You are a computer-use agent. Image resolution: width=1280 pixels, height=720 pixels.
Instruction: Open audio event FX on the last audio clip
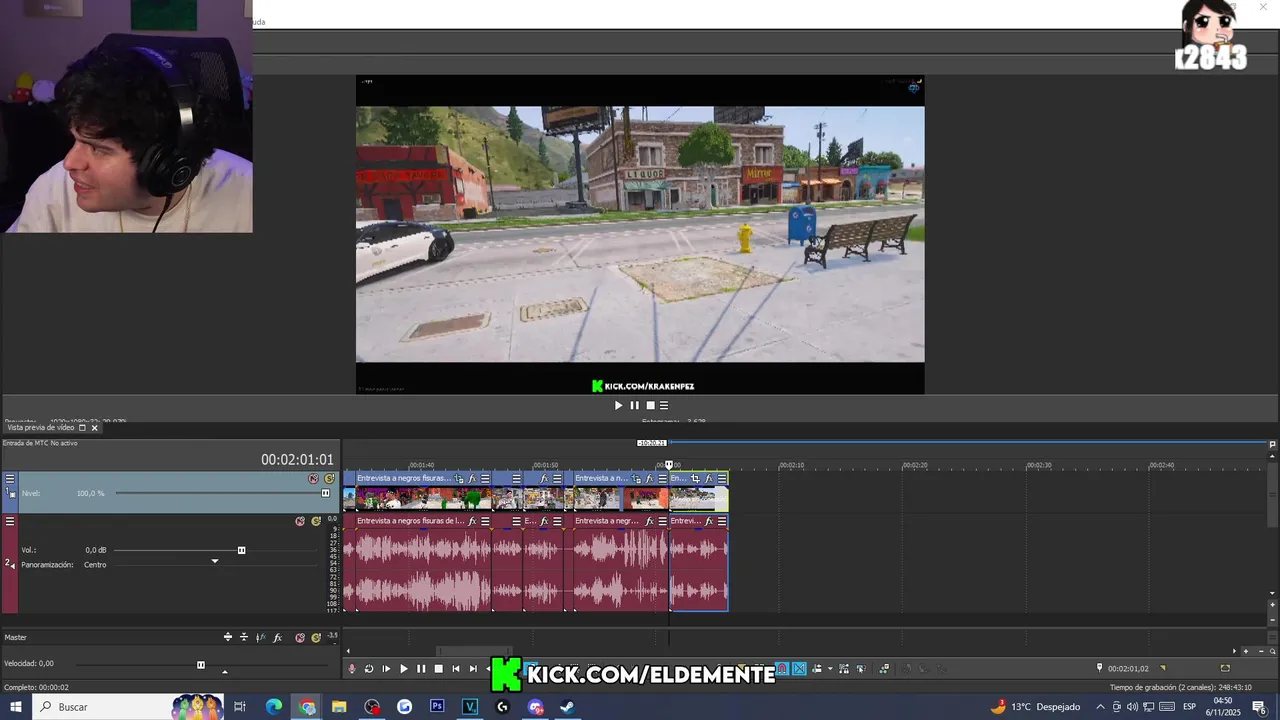point(709,521)
